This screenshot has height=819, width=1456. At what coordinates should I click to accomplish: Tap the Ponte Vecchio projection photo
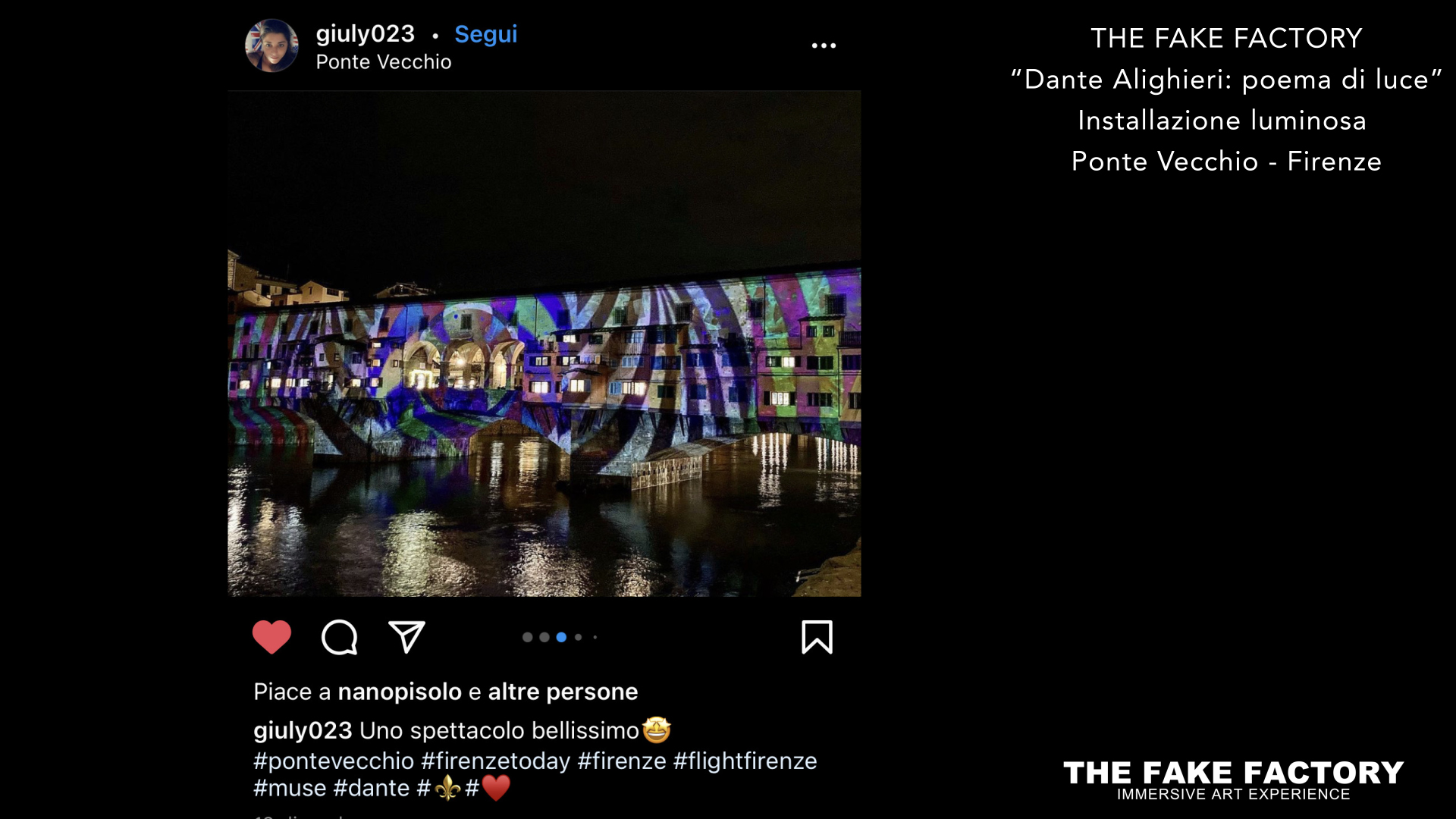[x=544, y=344]
